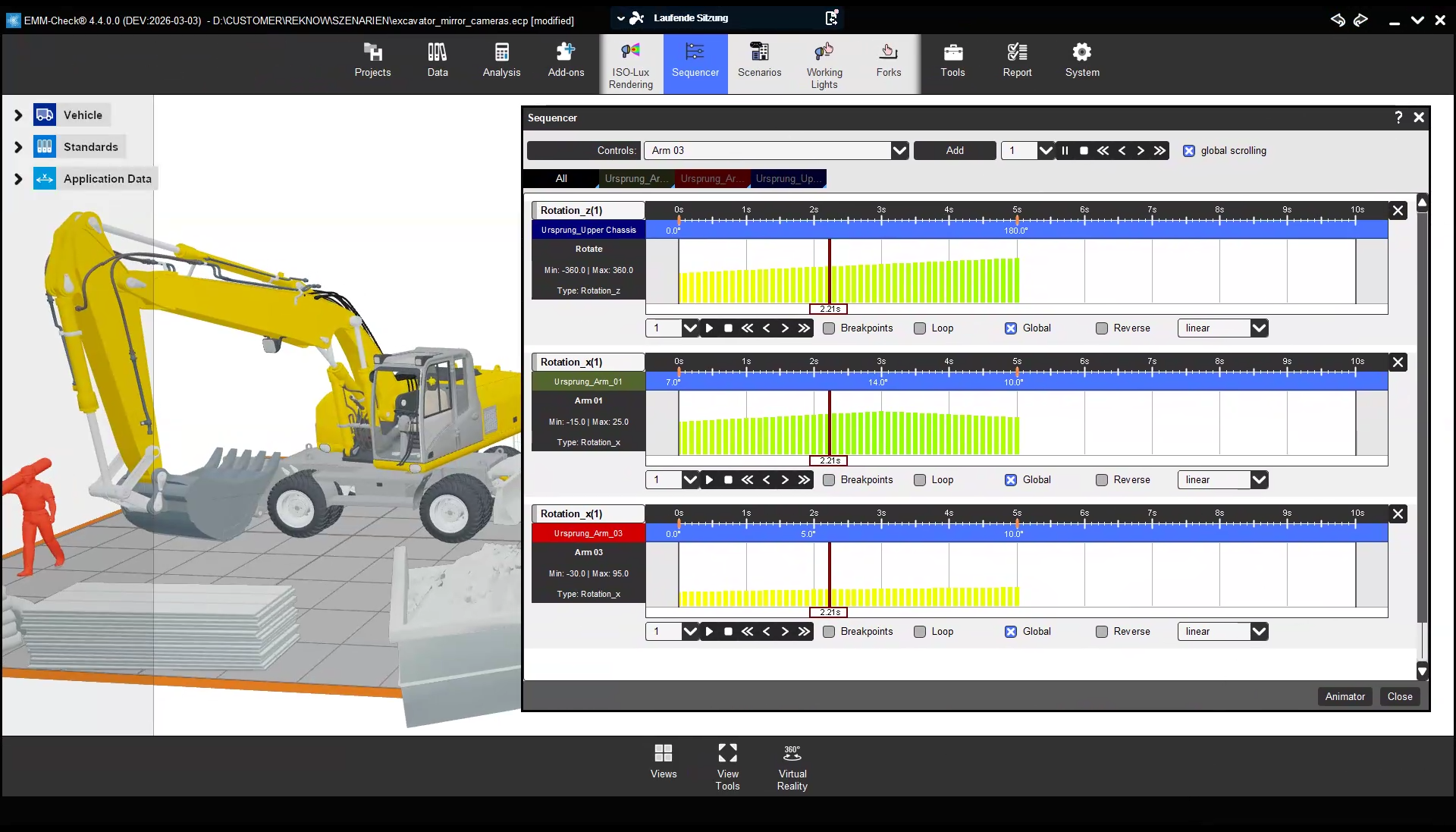Click play on Rotation_z track
1456x832 pixels.
coord(709,328)
